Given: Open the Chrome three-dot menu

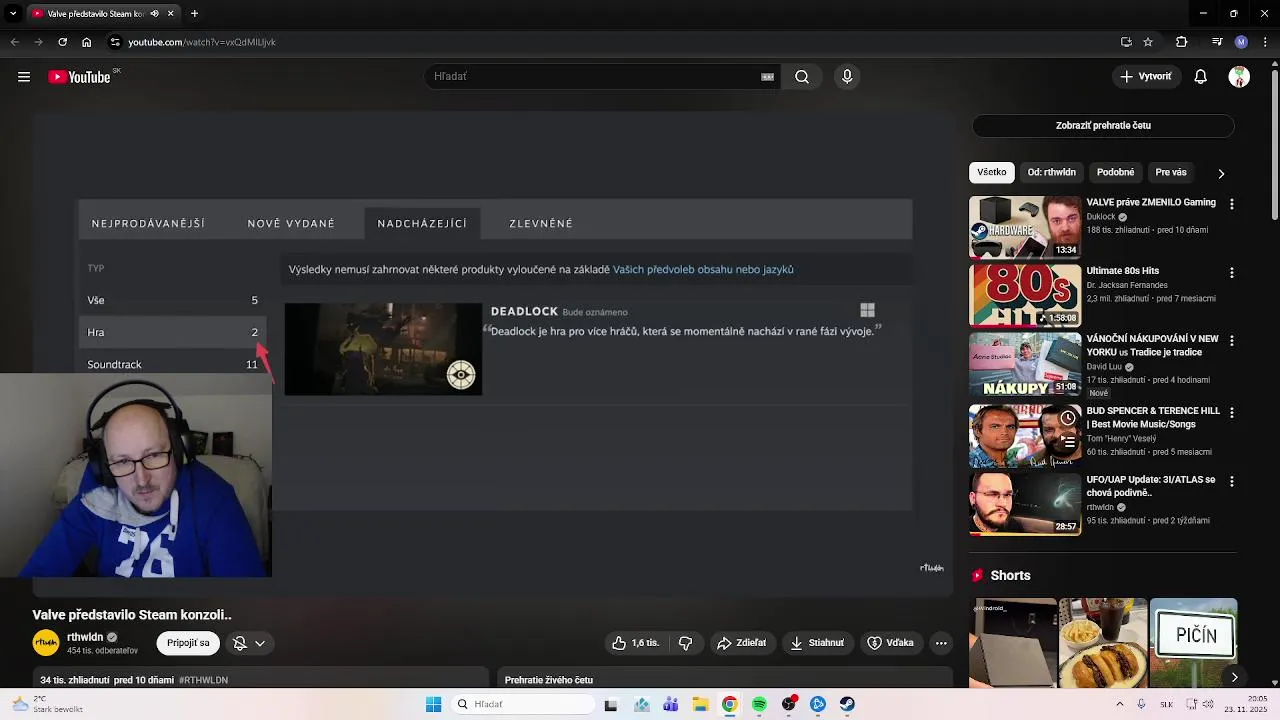Looking at the screenshot, I should (1264, 42).
